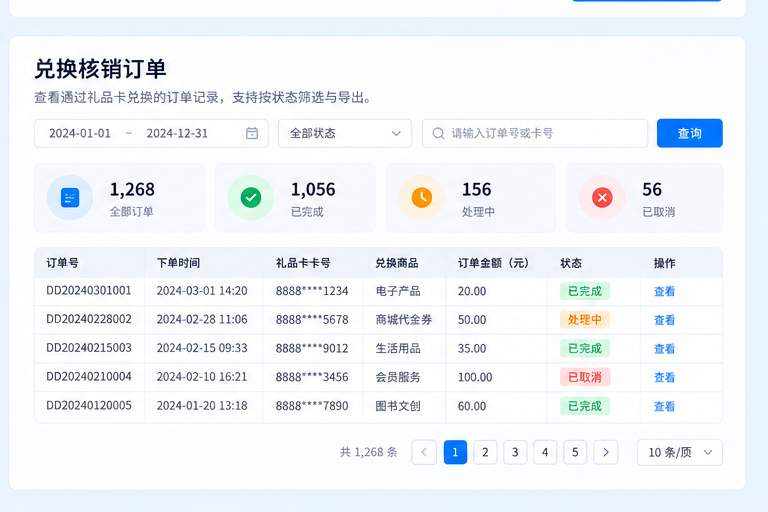This screenshot has height=512, width=768.
Task: Click the 已取消 status tag in table
Action: pos(585,377)
